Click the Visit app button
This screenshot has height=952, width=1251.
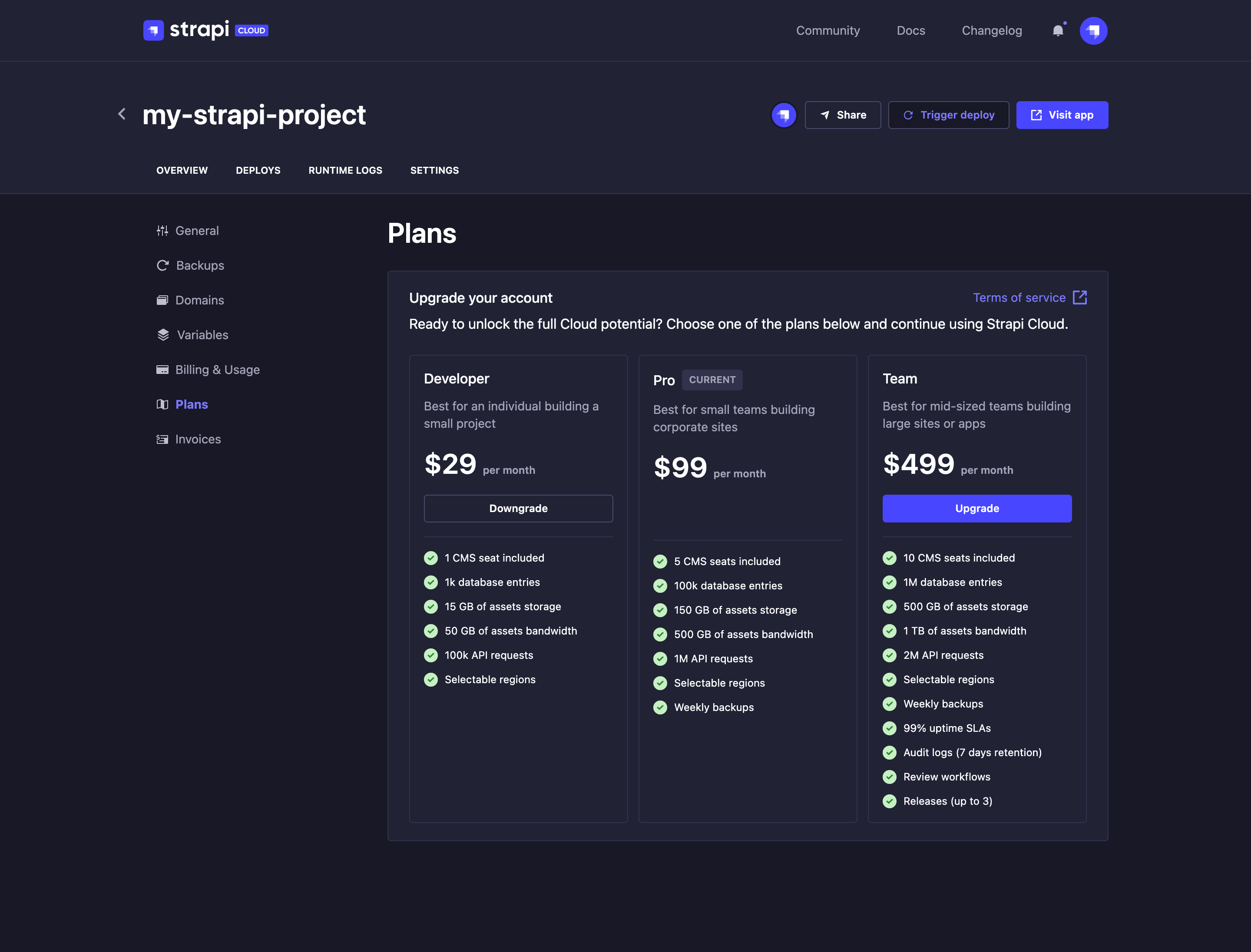click(1062, 115)
